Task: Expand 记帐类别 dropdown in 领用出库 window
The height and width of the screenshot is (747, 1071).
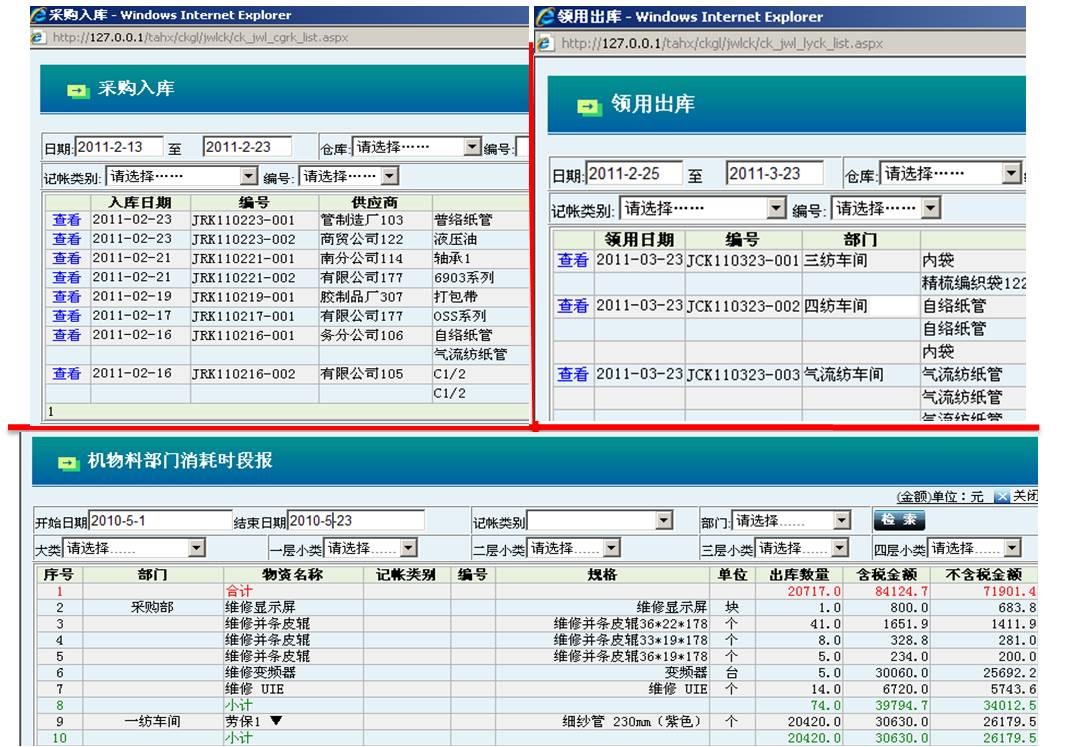Action: 776,209
